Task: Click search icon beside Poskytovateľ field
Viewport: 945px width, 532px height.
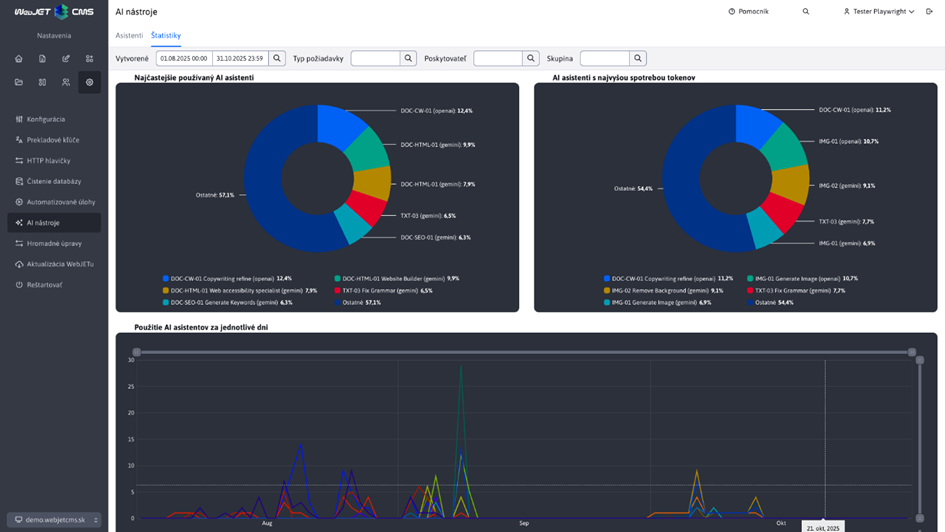Action: [531, 59]
